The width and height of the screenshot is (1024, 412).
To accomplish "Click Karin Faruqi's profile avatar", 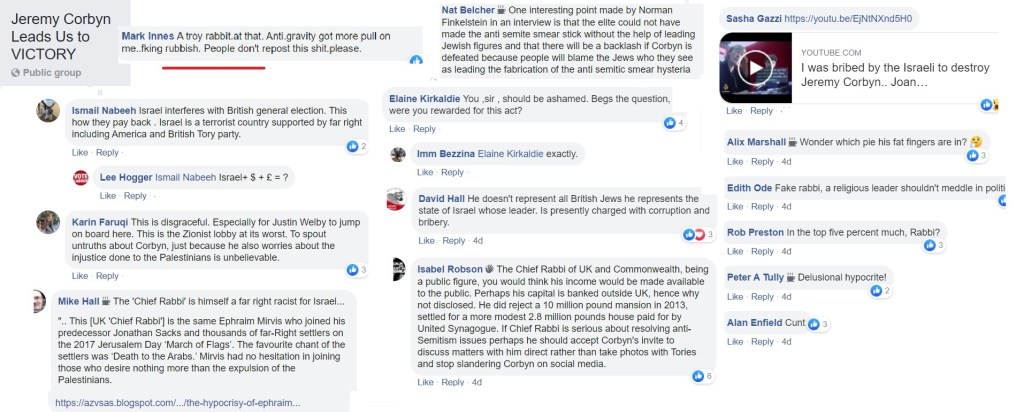I will click(x=48, y=222).
